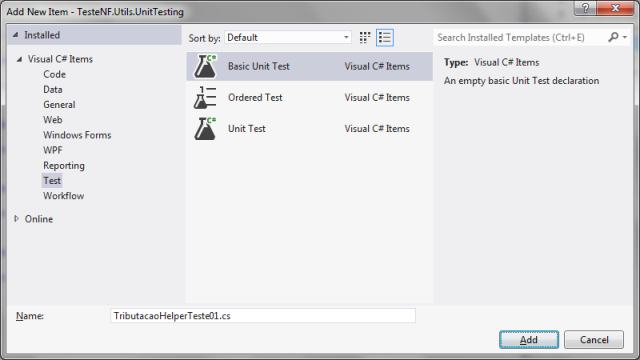The image size is (640, 360).
Task: Click the 'An empty basic Unit Test declaration' description
Action: click(x=521, y=81)
